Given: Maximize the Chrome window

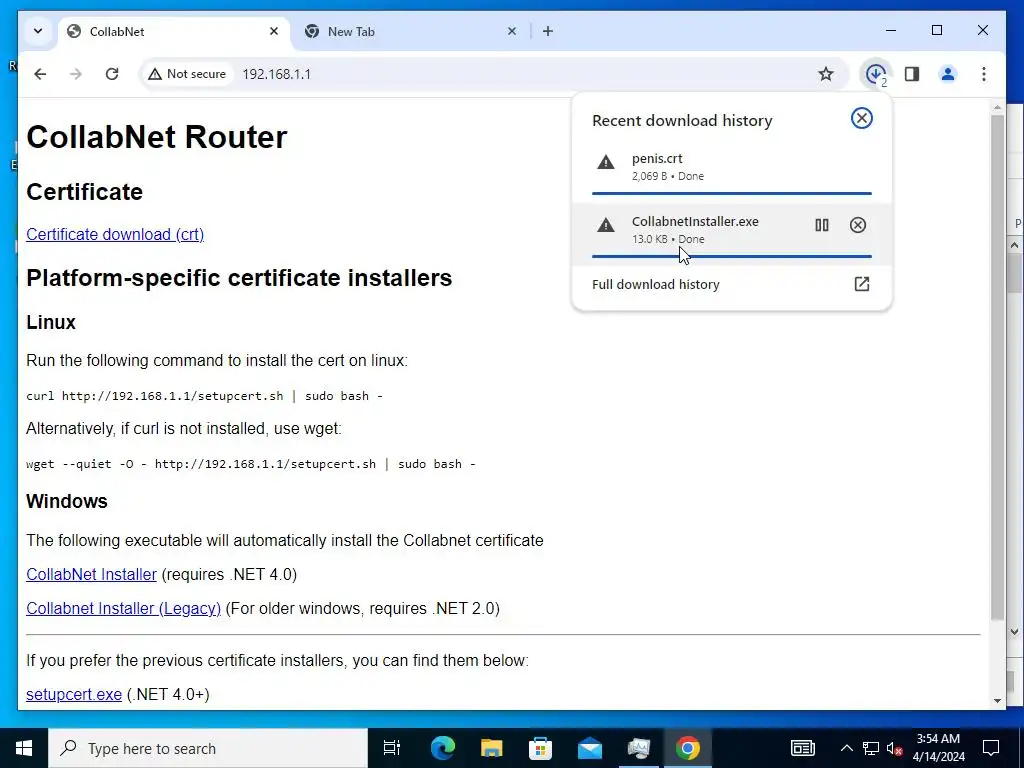Looking at the screenshot, I should [x=936, y=31].
